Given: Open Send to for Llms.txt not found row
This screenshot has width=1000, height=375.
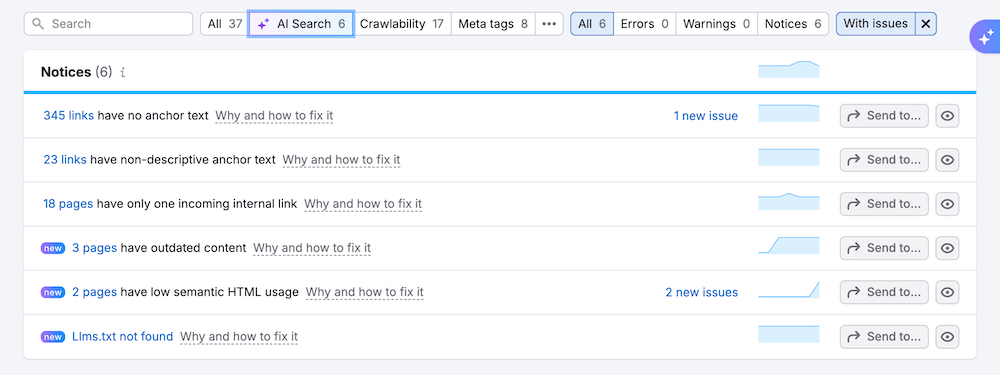Looking at the screenshot, I should (884, 337).
